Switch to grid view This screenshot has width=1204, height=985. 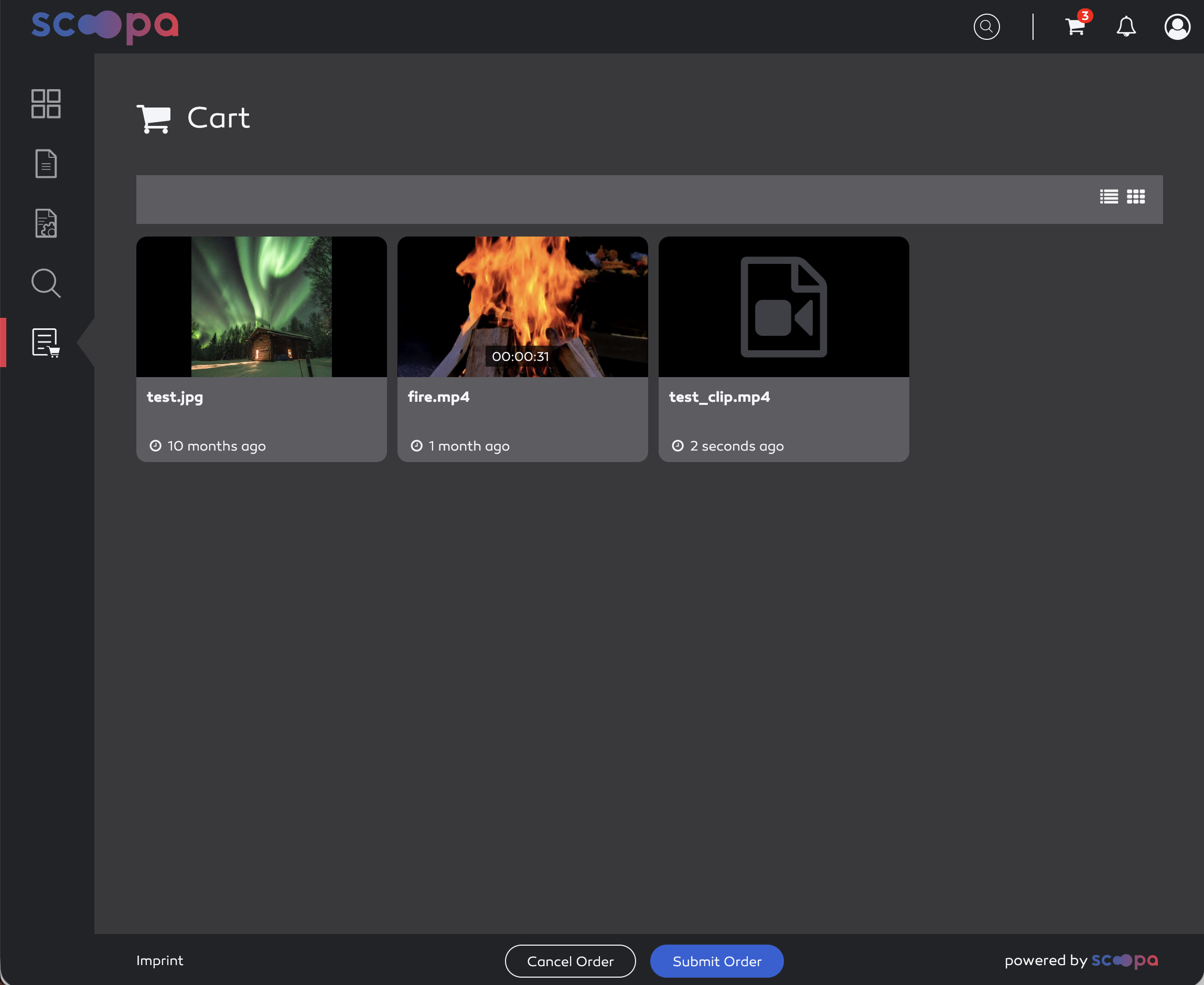[1135, 196]
